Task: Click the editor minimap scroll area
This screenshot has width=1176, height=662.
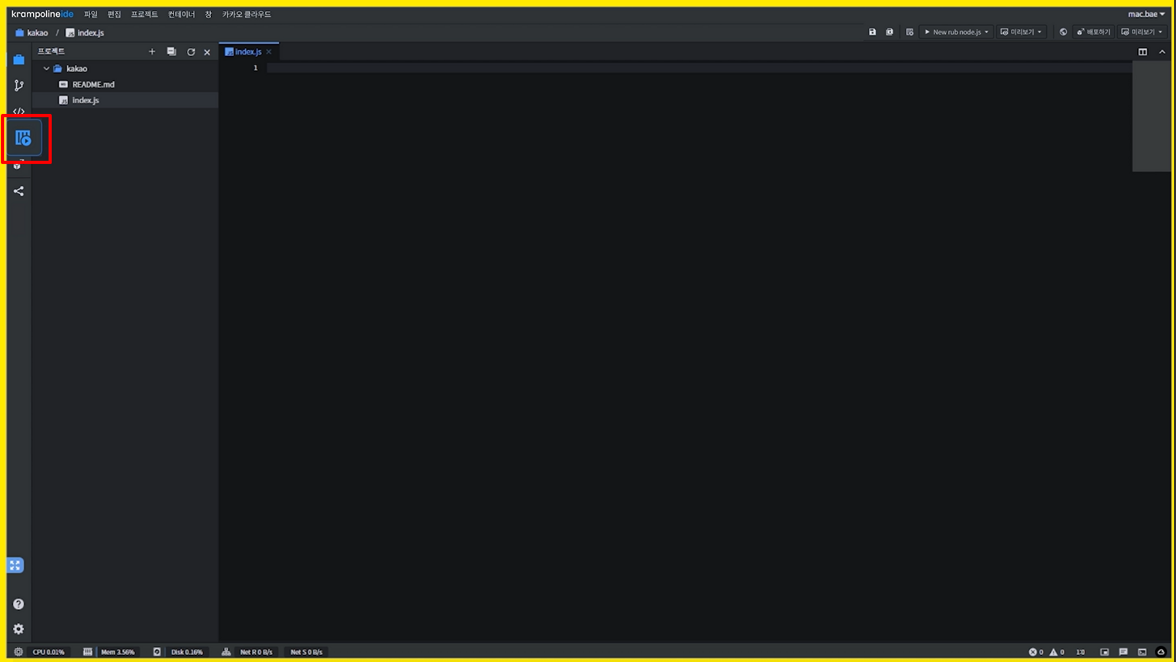Action: (1151, 116)
